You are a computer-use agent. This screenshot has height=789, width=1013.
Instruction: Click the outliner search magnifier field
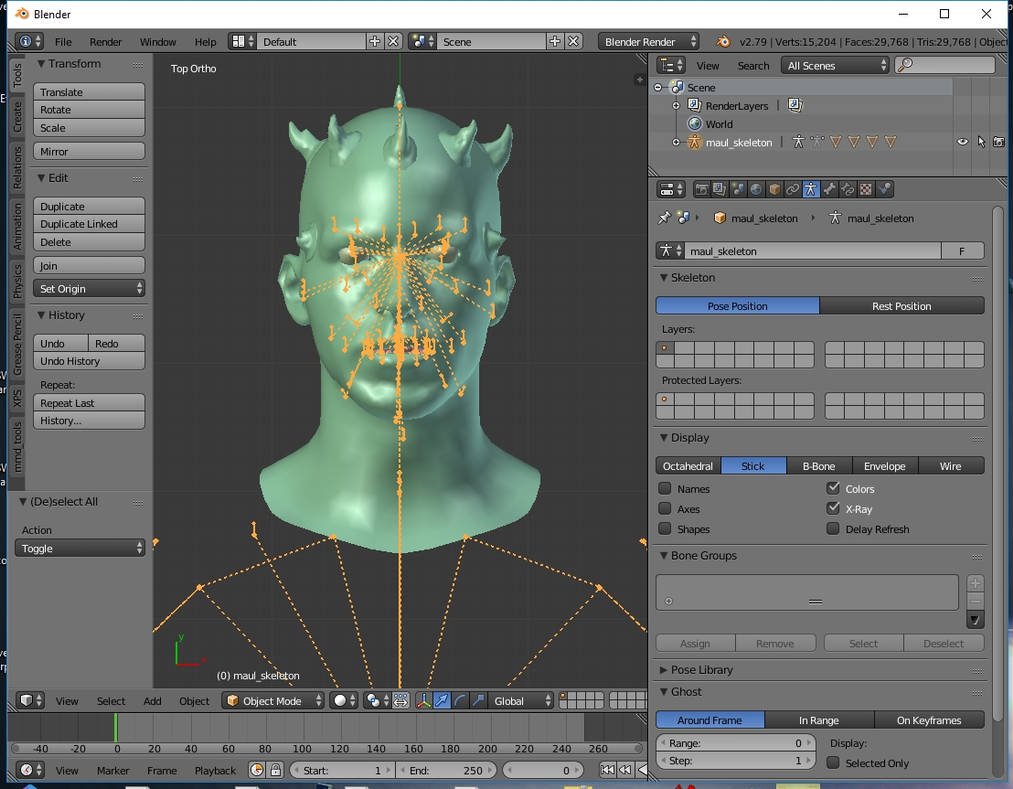pos(945,65)
